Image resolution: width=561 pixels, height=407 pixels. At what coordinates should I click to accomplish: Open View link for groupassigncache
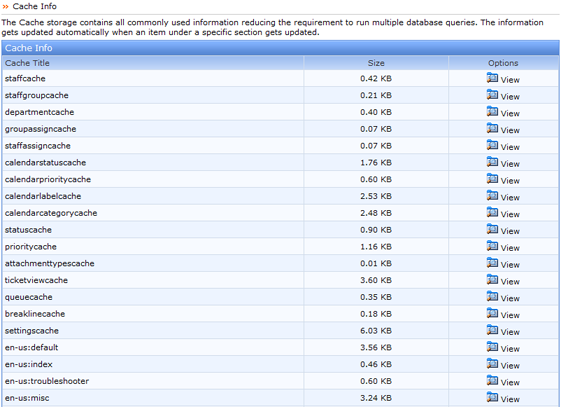tap(510, 130)
